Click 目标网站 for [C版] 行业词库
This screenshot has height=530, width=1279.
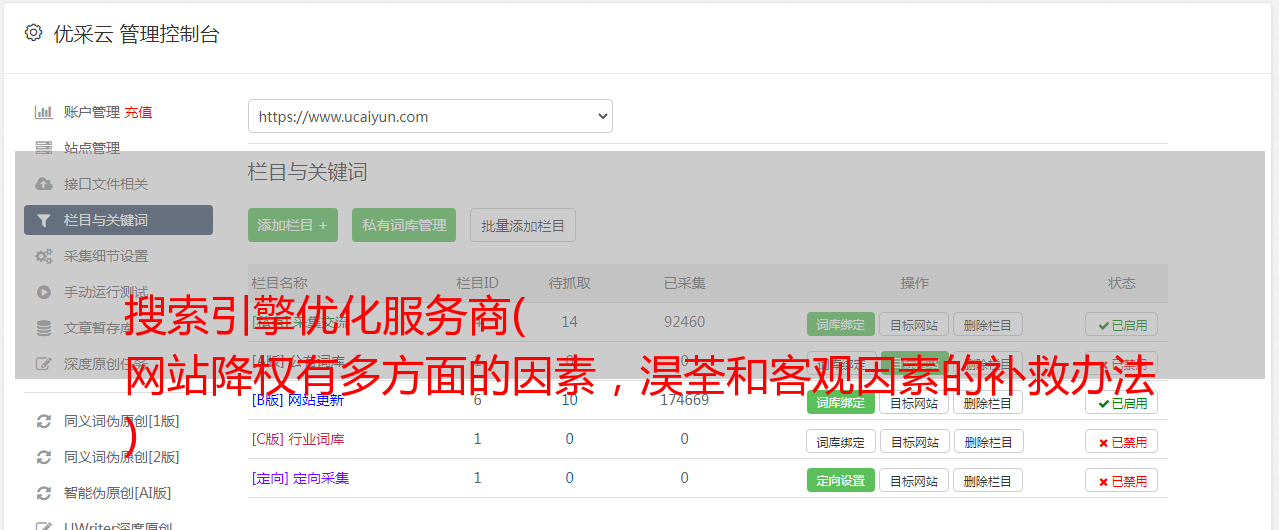[914, 441]
